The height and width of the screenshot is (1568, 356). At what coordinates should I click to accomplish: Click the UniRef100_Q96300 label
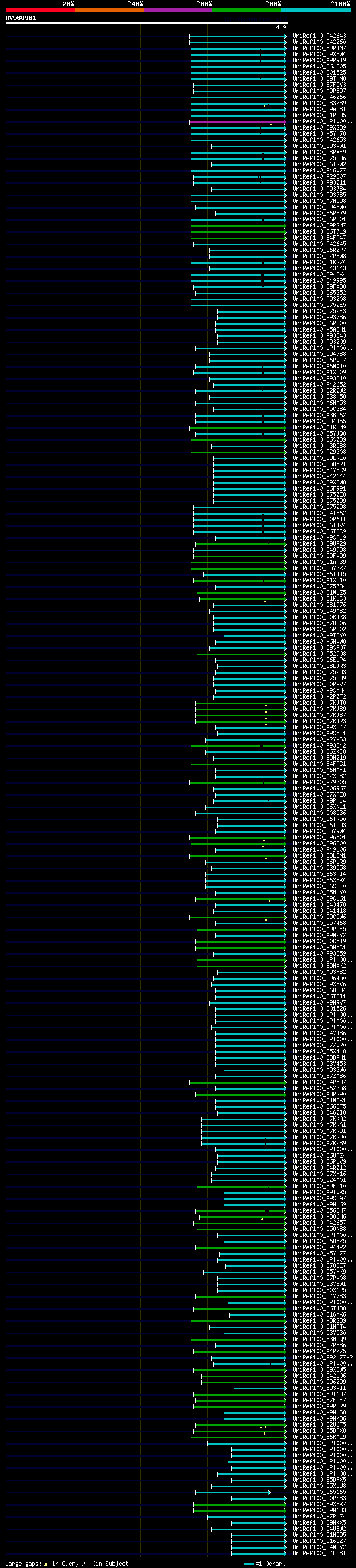pos(319,844)
